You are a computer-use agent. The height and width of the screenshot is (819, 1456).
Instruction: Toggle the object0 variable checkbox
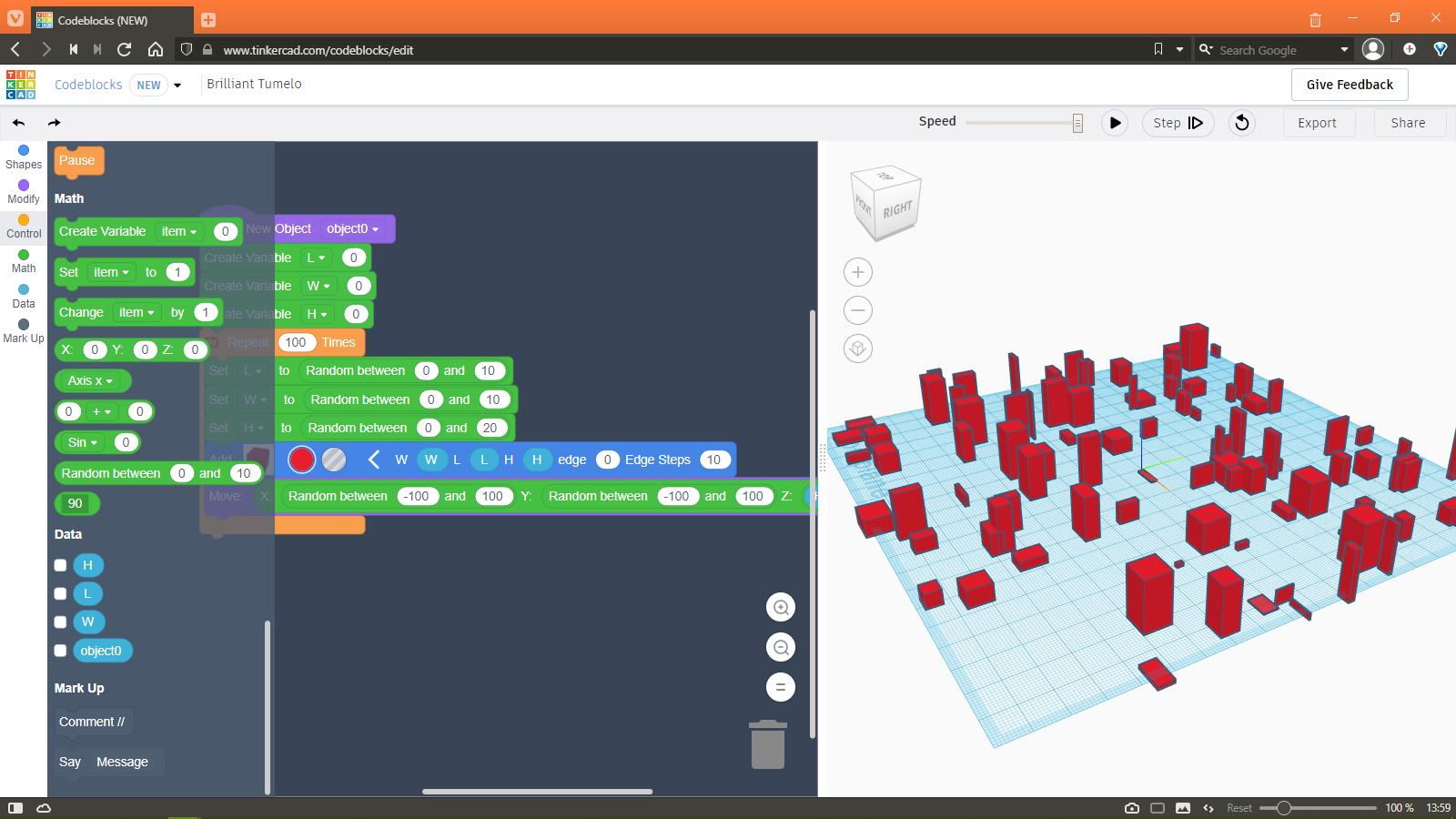60,651
